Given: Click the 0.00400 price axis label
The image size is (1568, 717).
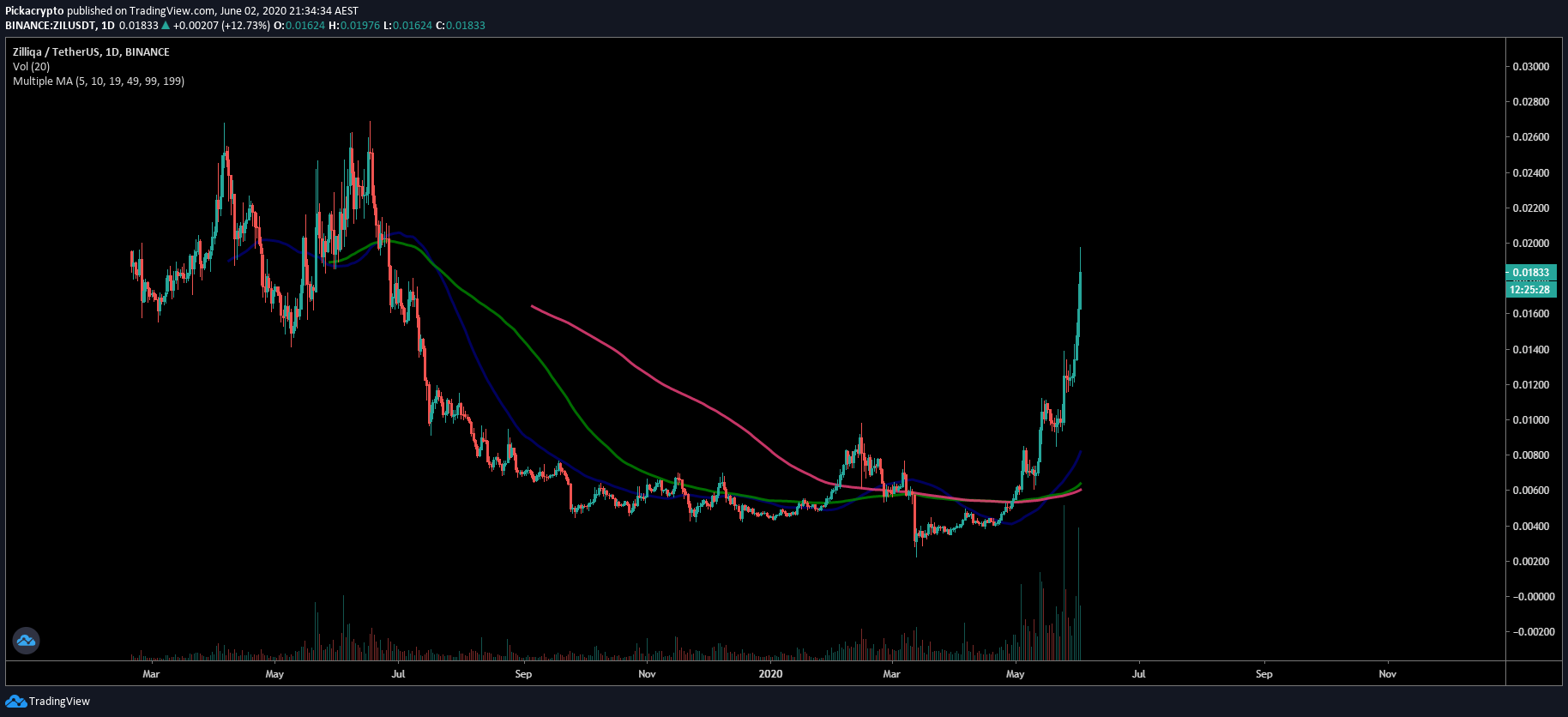Looking at the screenshot, I should point(1531,527).
